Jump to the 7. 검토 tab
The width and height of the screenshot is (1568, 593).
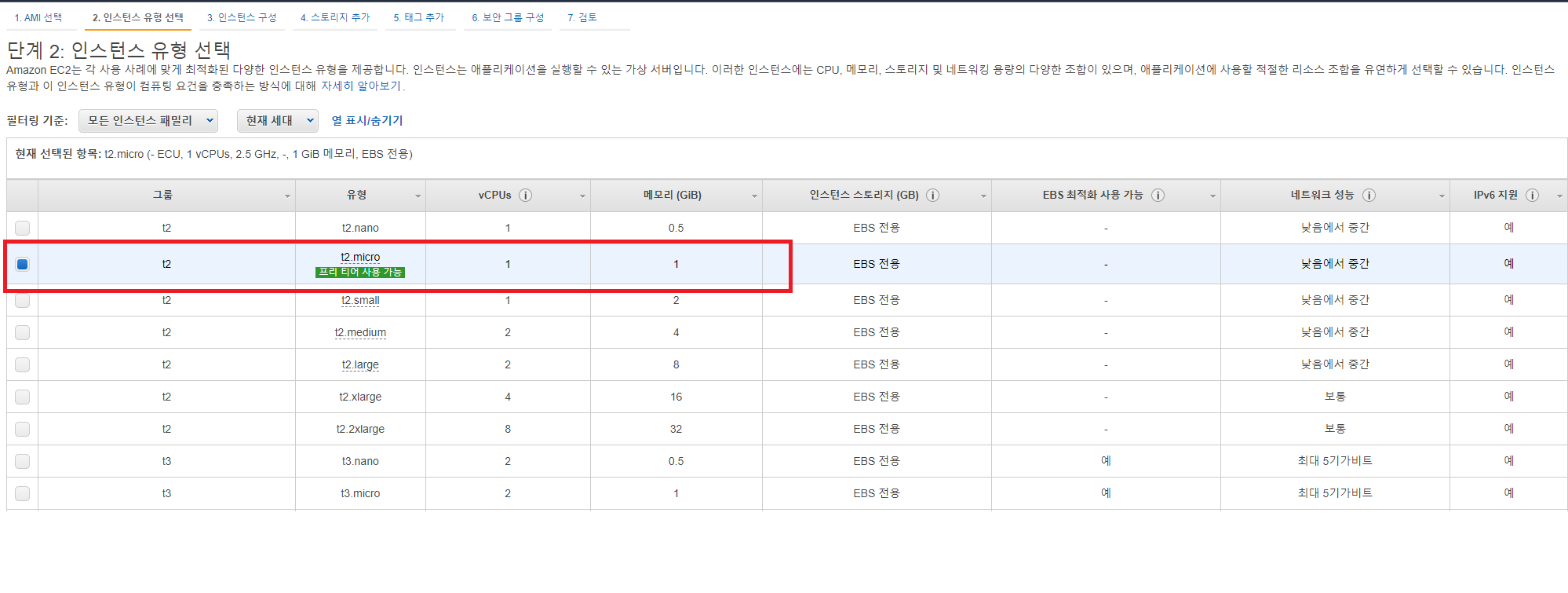click(582, 17)
